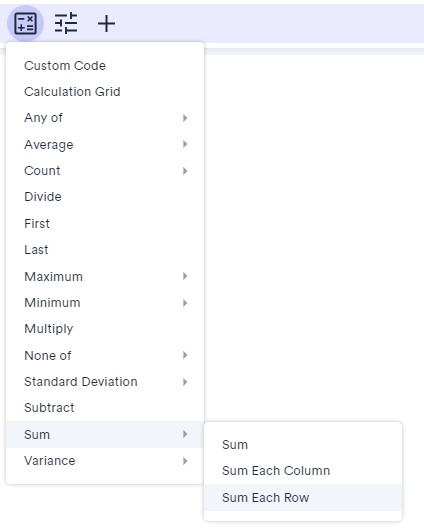Image resolution: width=424 pixels, height=530 pixels.
Task: Choose Calculation Grid option
Action: [105, 92]
